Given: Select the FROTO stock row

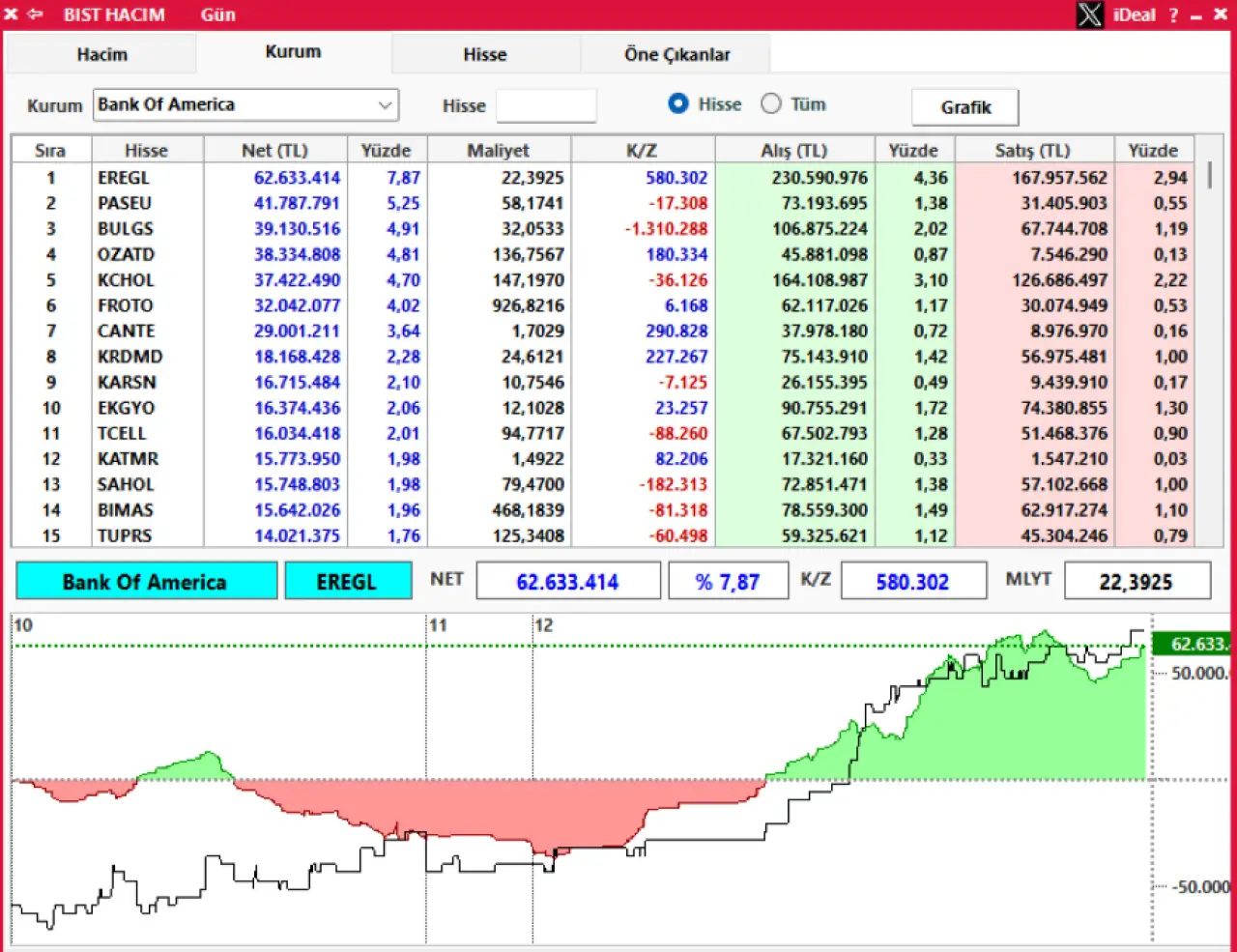Looking at the screenshot, I should tap(603, 305).
